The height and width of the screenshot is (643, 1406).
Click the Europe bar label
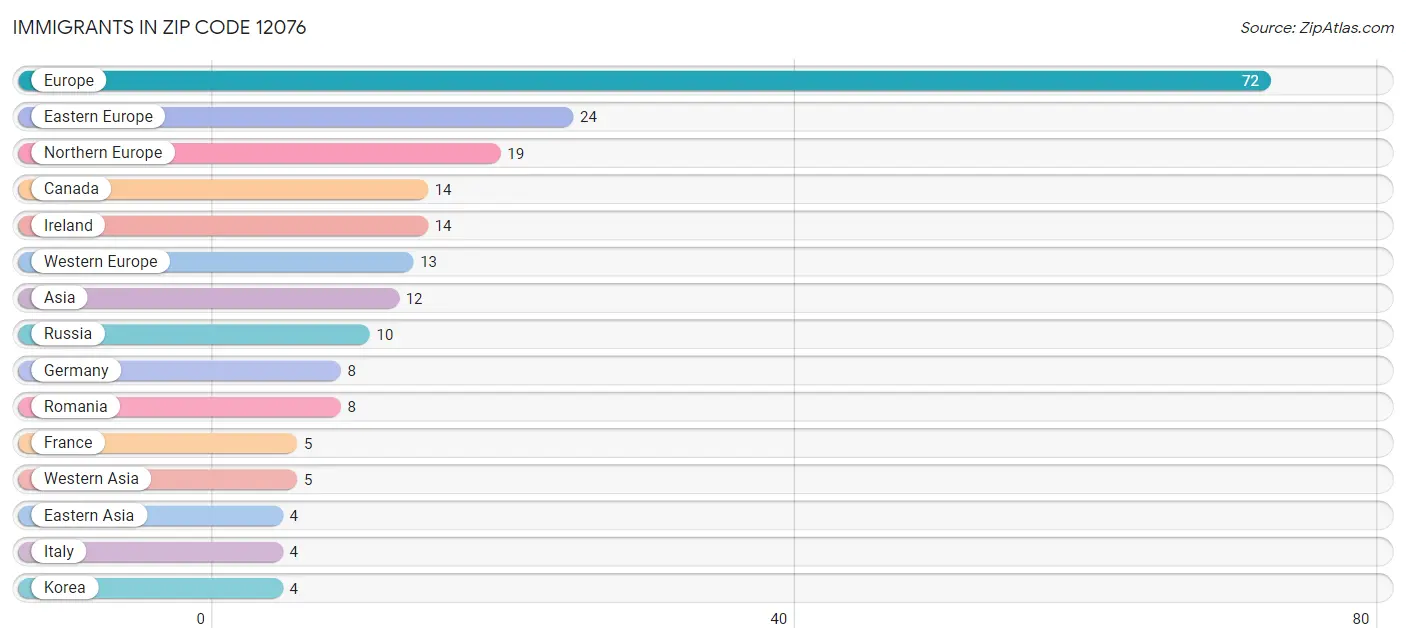point(69,80)
